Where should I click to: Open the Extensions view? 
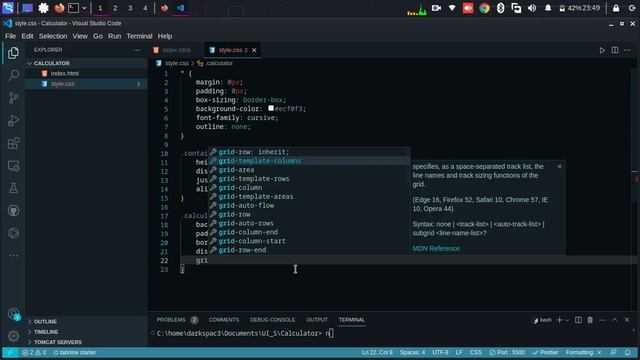click(x=13, y=143)
